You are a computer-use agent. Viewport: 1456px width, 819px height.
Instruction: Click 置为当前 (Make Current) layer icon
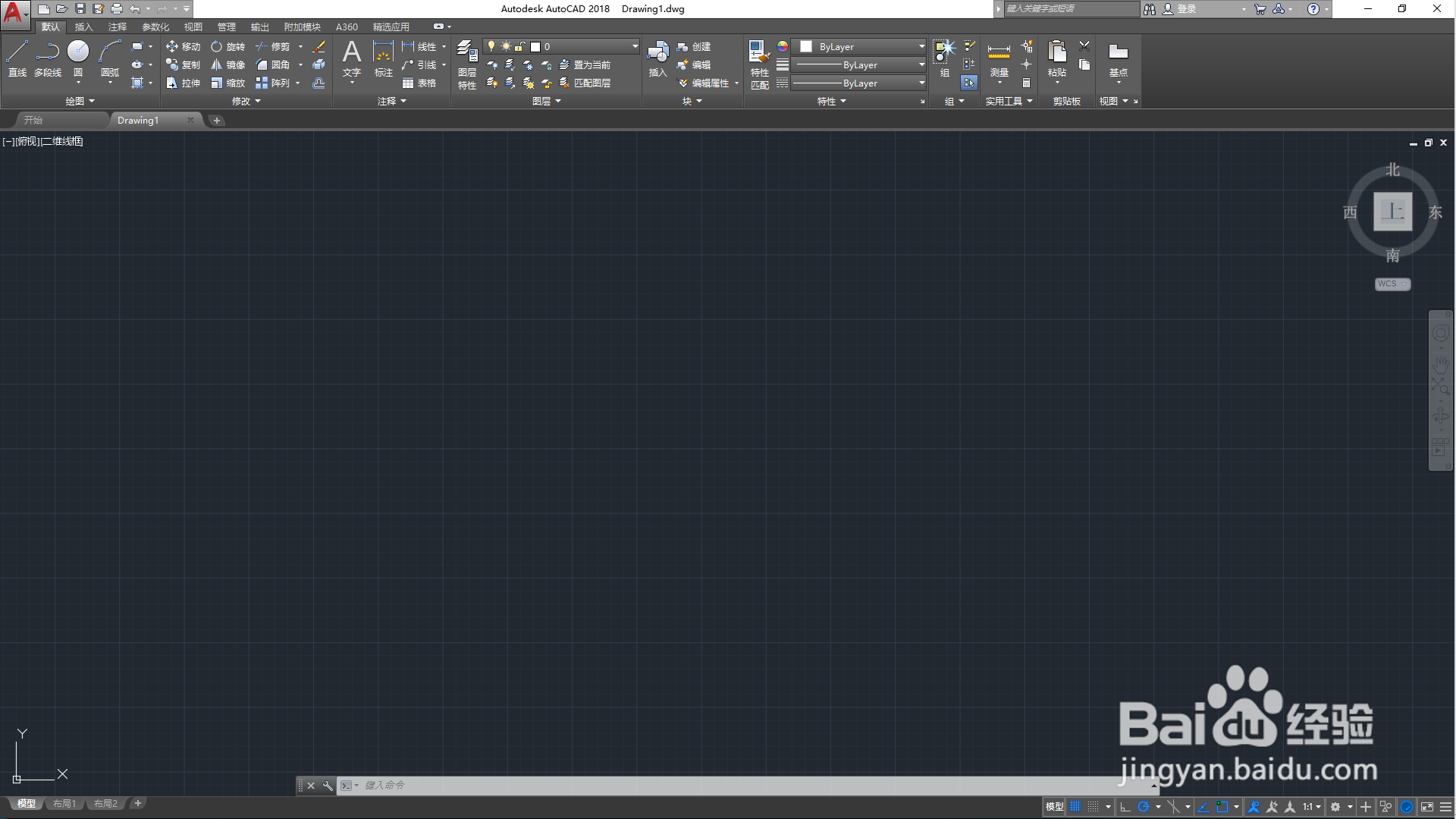(x=585, y=64)
